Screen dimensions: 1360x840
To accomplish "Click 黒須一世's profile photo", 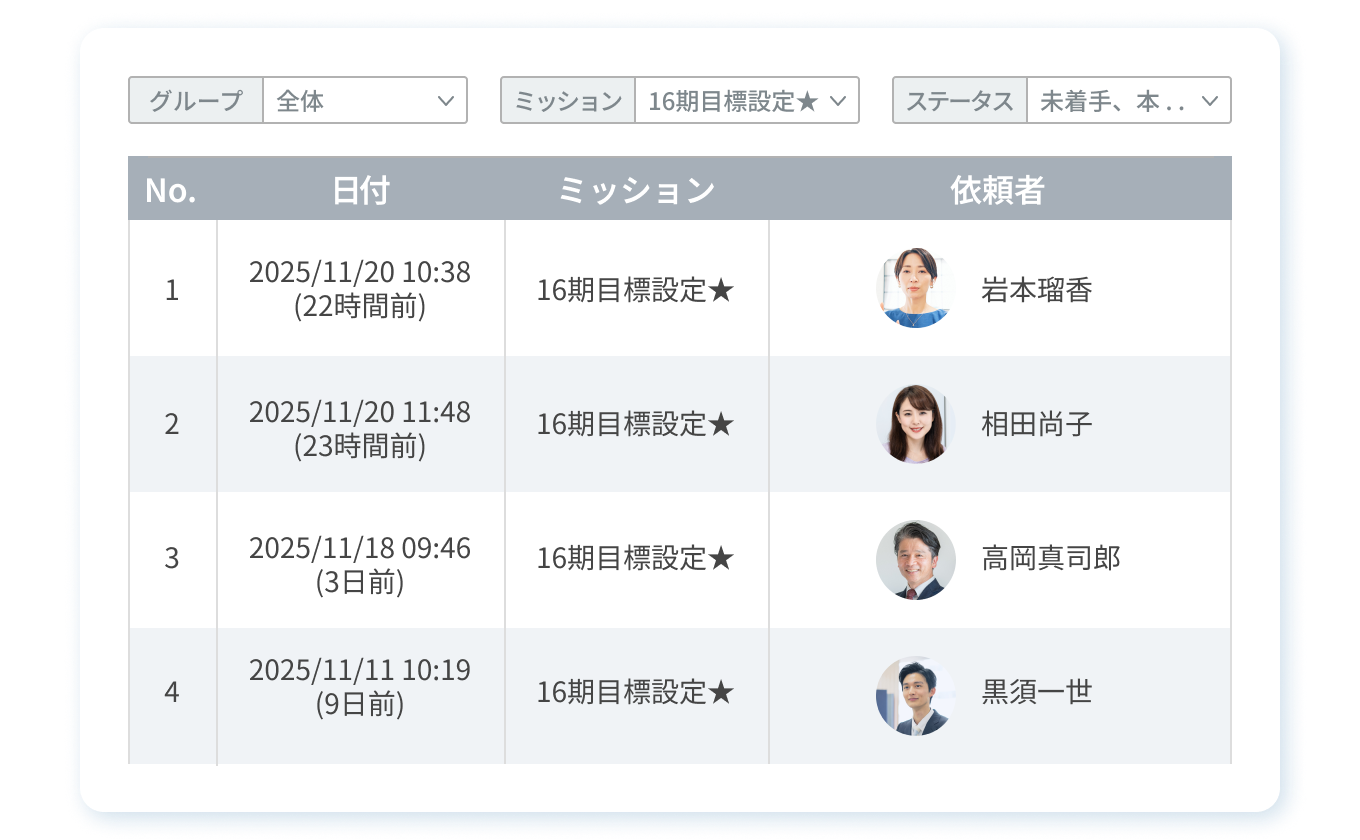I will (915, 694).
